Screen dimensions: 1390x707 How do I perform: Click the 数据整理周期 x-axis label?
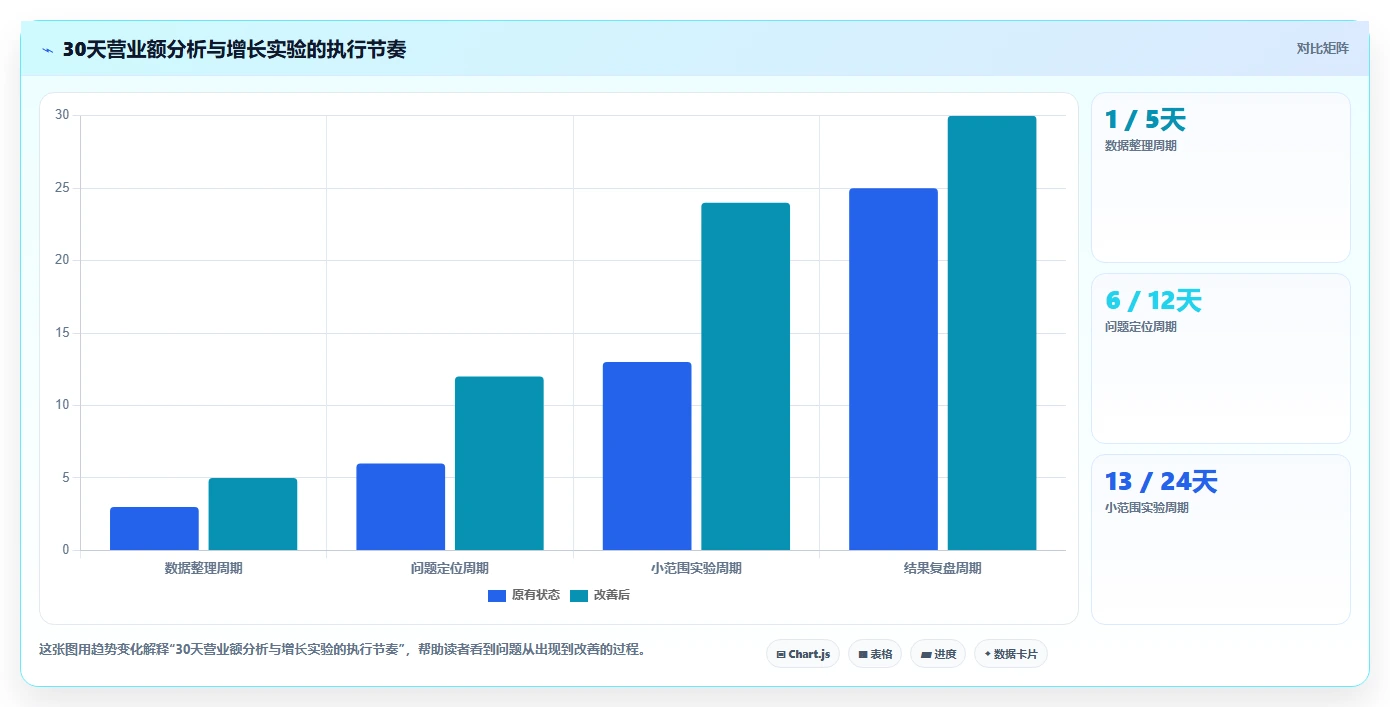(x=204, y=568)
